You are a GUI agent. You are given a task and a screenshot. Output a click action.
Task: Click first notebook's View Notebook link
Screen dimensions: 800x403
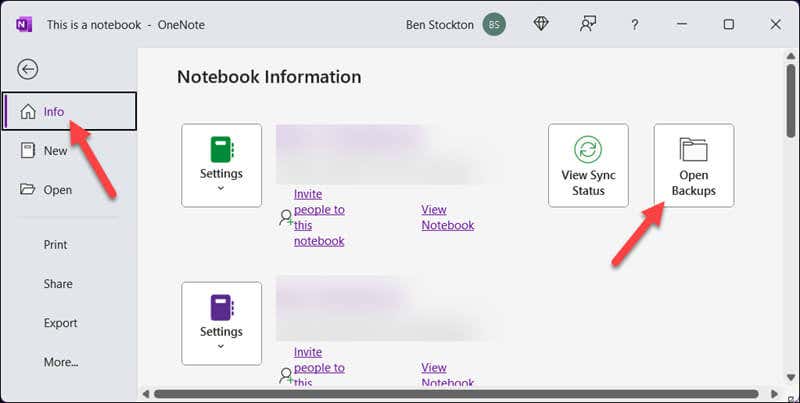[x=447, y=217]
